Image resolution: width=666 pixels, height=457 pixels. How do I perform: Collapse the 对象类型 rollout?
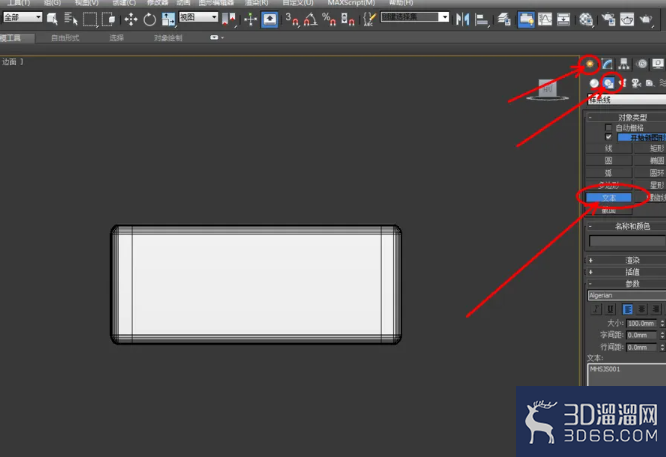click(x=626, y=117)
